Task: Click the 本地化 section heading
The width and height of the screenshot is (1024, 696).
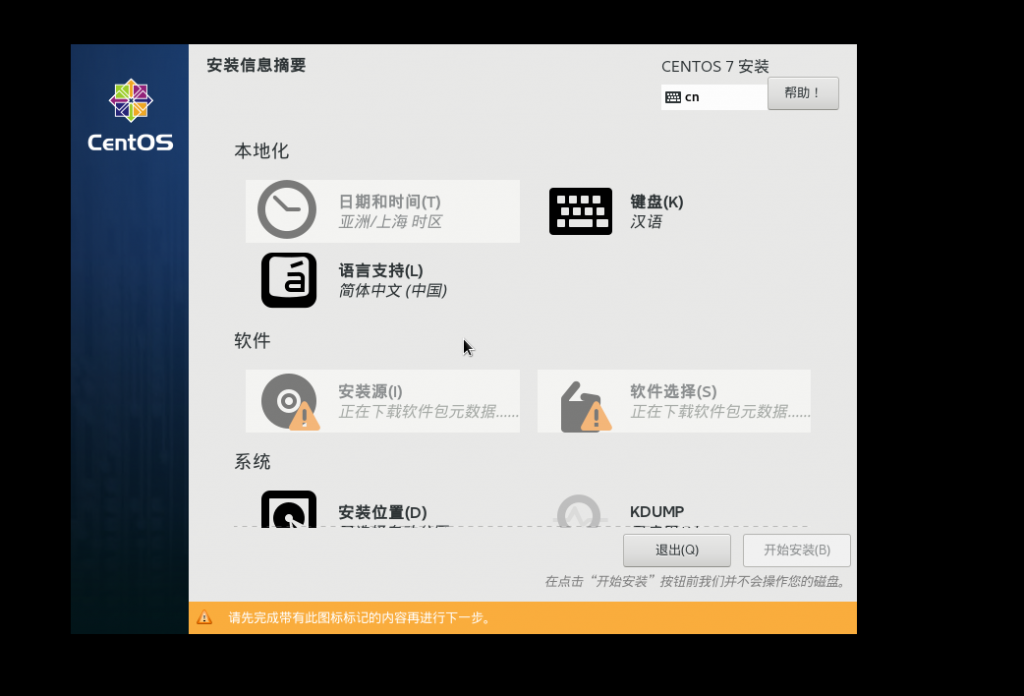Action: click(261, 151)
